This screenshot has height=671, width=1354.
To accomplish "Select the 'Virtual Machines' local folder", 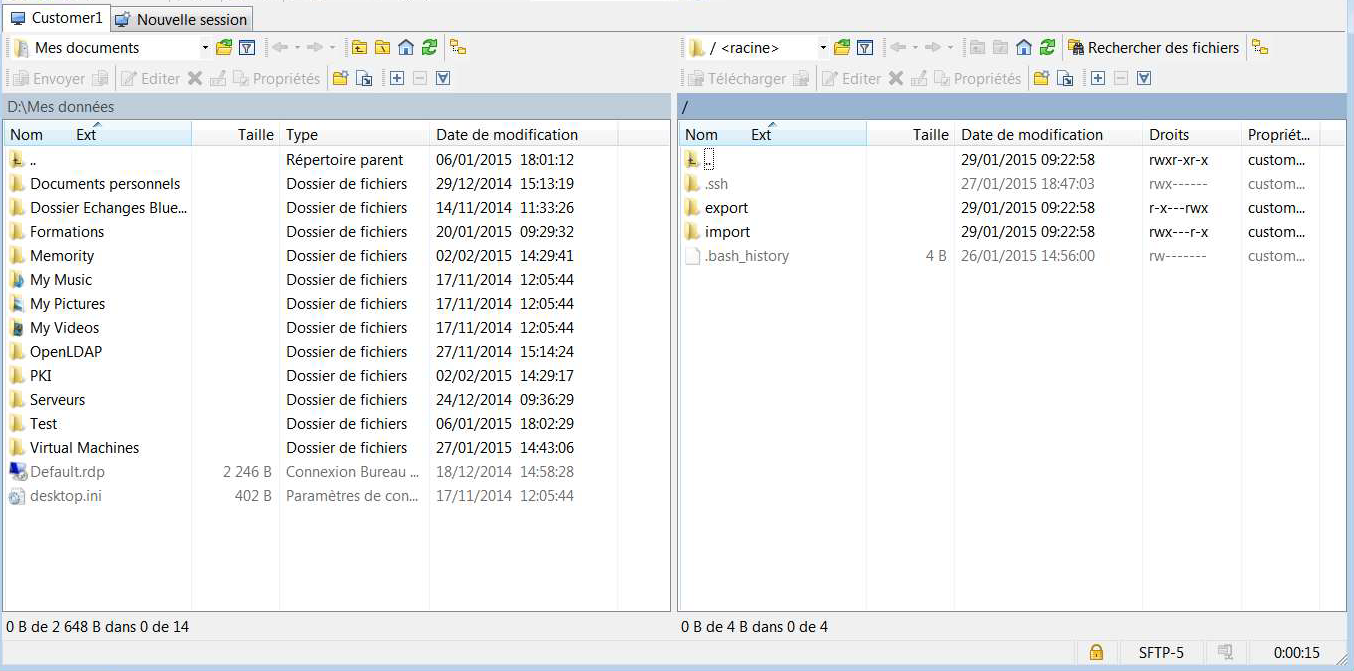I will click(84, 448).
